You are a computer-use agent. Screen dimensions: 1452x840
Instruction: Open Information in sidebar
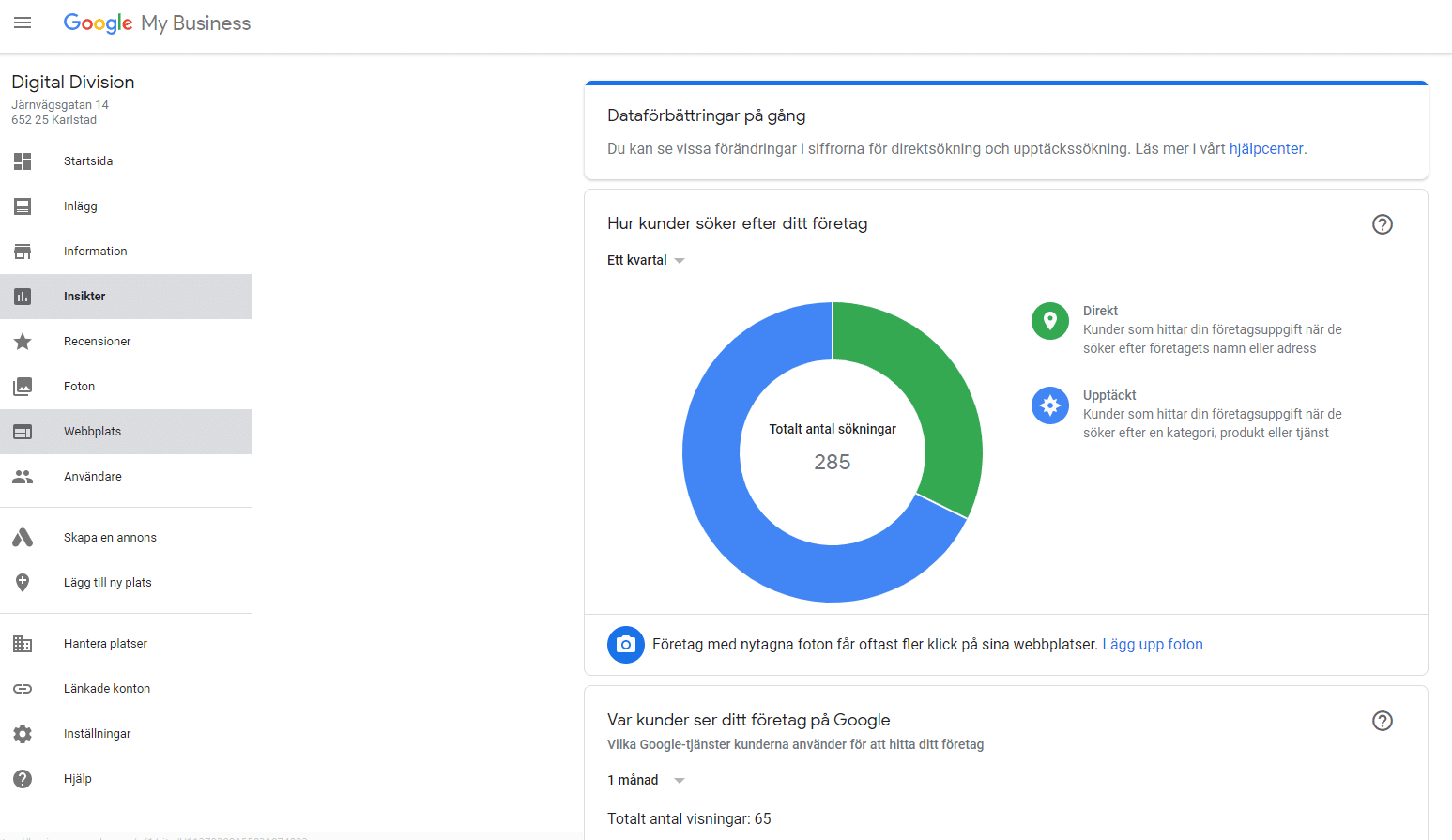tap(126, 252)
